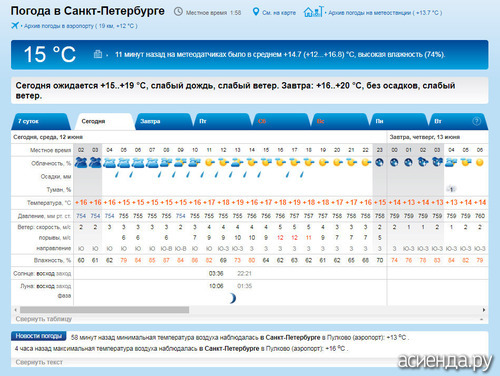Click the scrollbar right arrow

pyautogui.click(x=484, y=310)
